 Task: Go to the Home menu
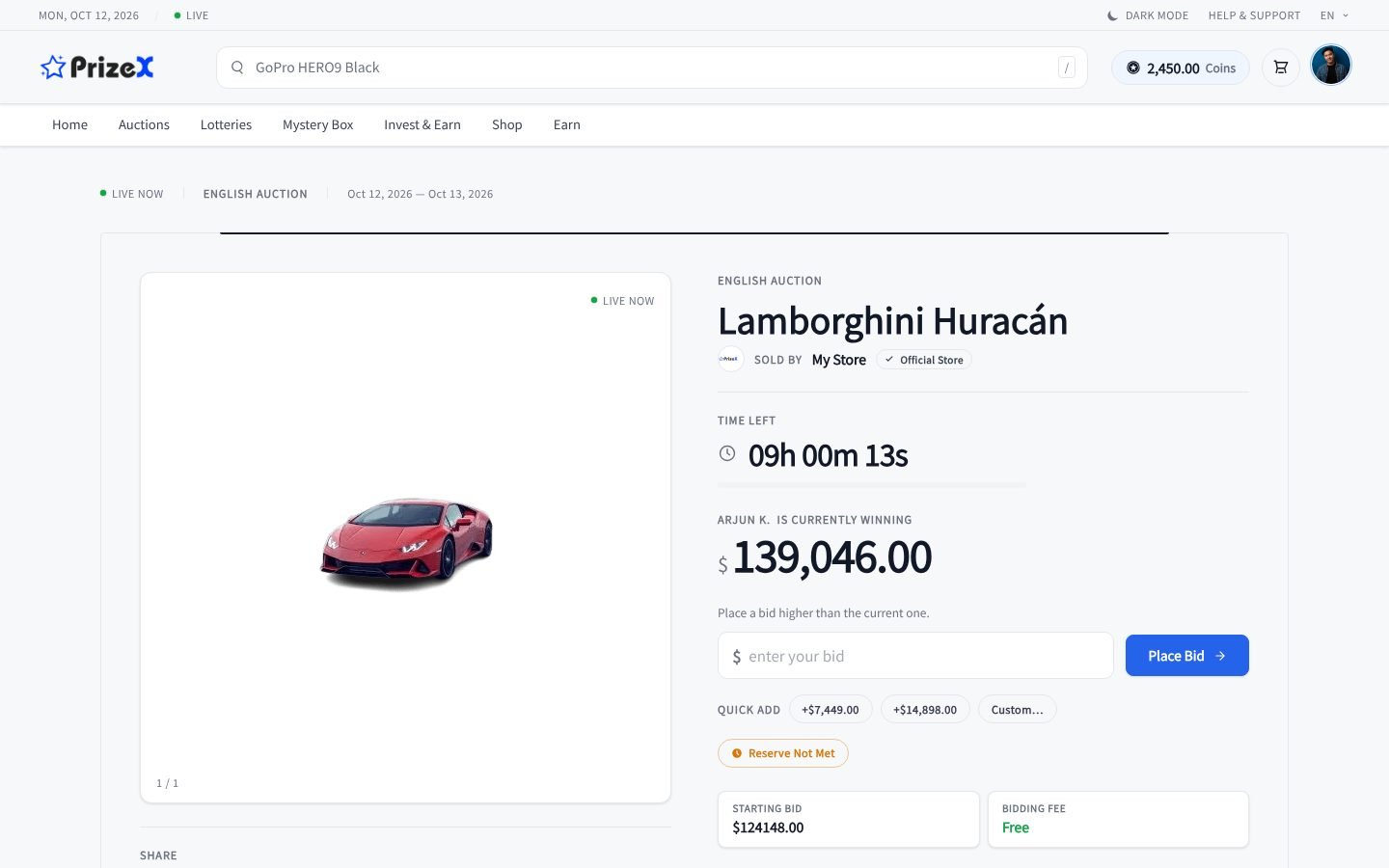point(69,124)
